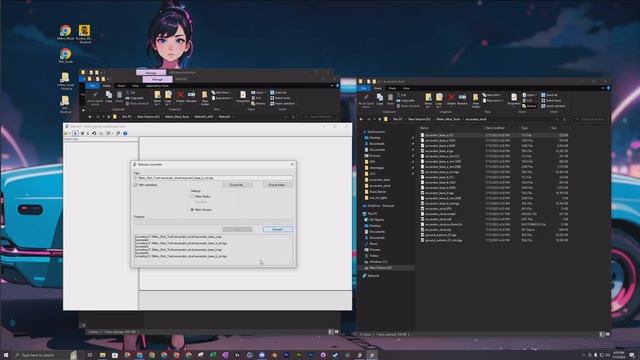Click the open folder icon in the tool's toolbar

pos(66,133)
